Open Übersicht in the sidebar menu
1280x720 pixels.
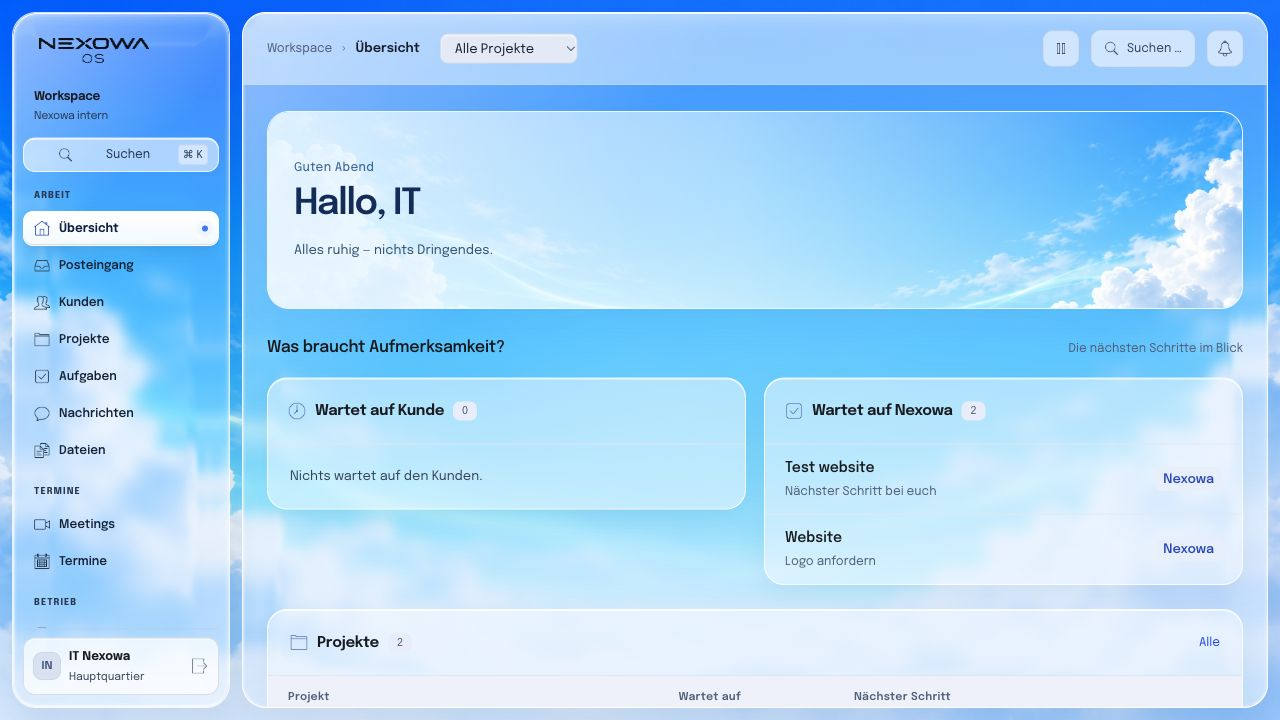121,228
